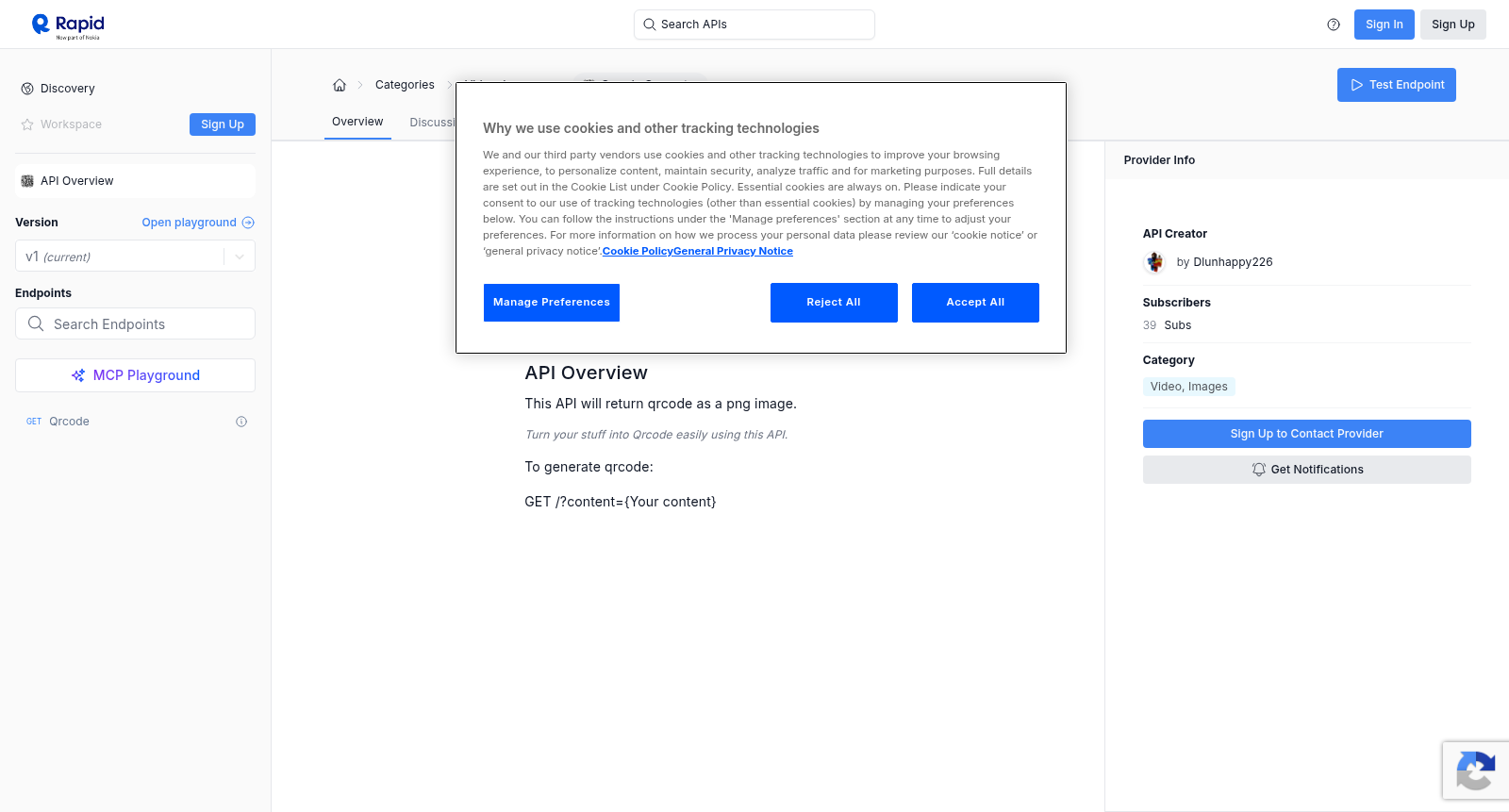Click Manage Preferences
Image resolution: width=1509 pixels, height=812 pixels.
pyautogui.click(x=551, y=303)
